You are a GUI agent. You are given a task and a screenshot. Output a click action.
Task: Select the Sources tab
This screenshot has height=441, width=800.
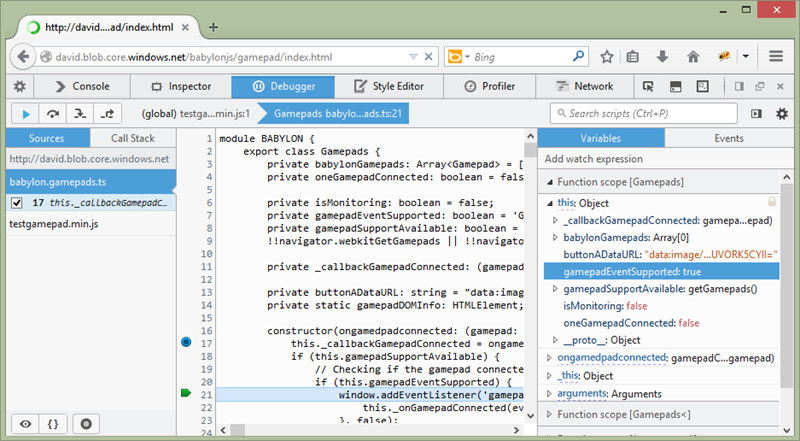47,138
